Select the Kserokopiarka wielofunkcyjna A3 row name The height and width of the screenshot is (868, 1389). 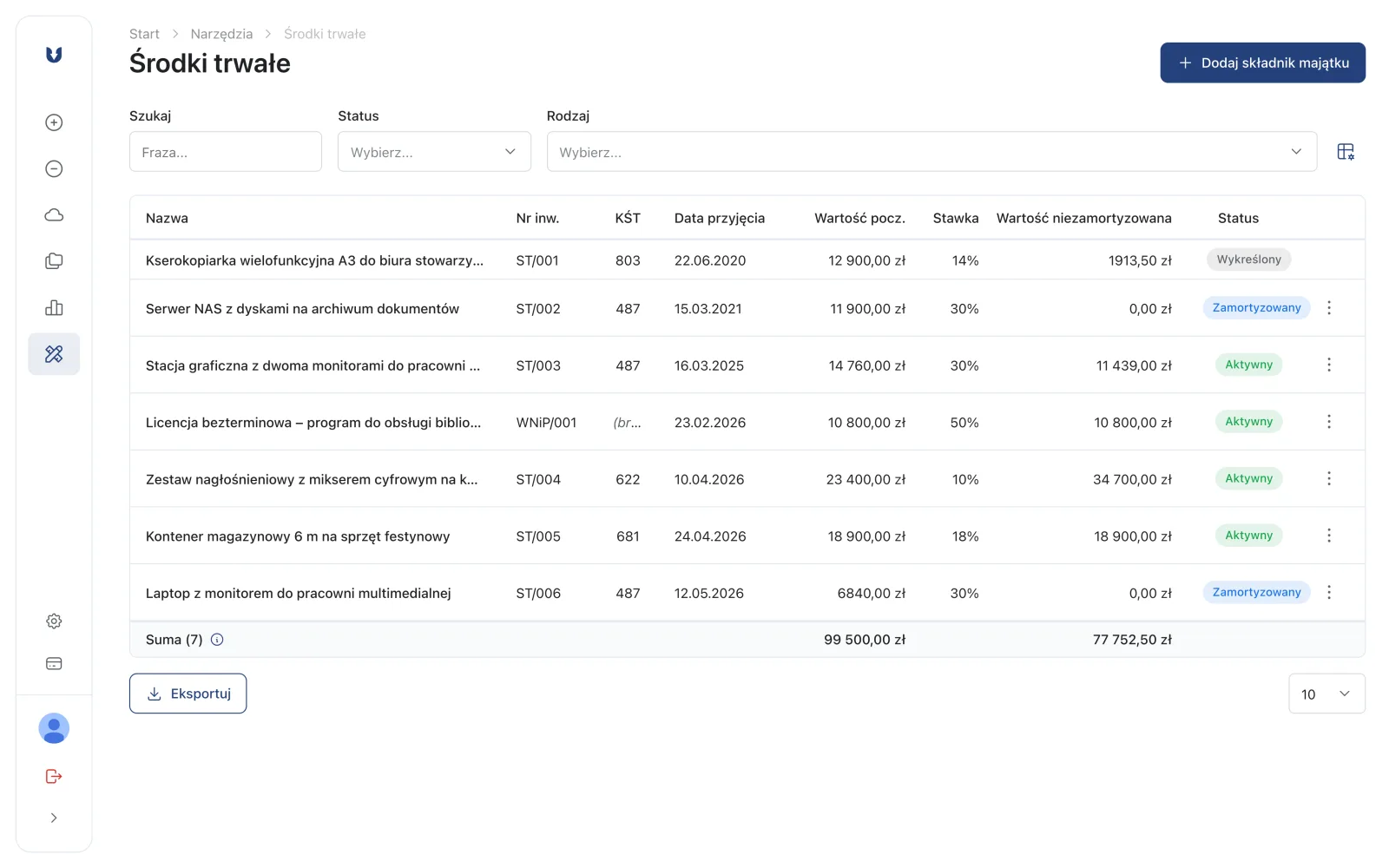314,260
